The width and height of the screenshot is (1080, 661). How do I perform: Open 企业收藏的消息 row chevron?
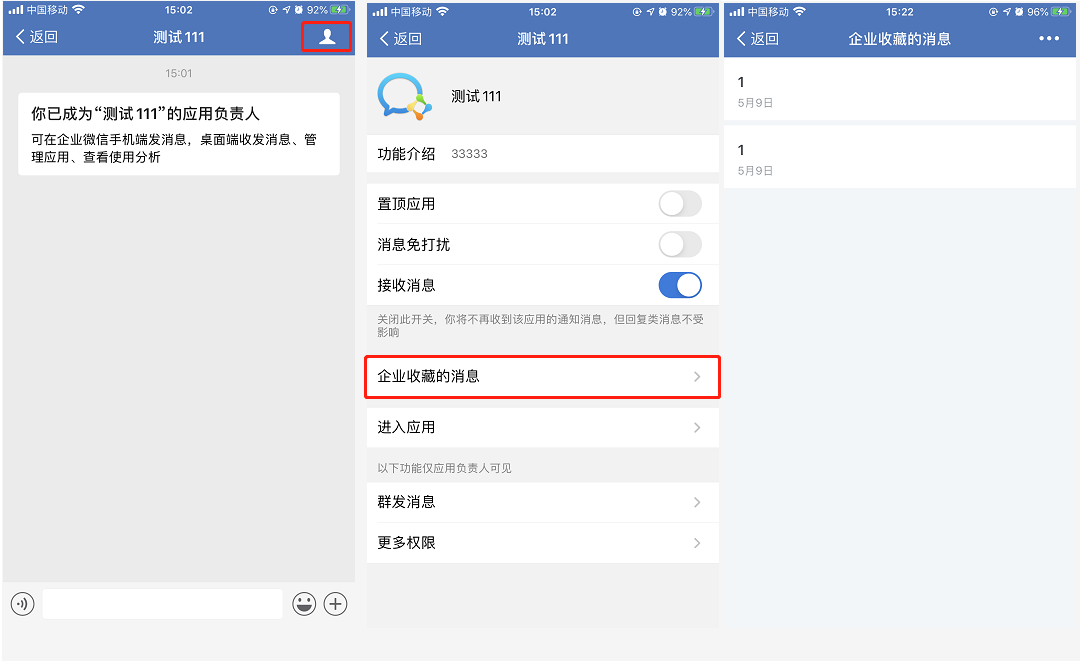pyautogui.click(x=697, y=377)
